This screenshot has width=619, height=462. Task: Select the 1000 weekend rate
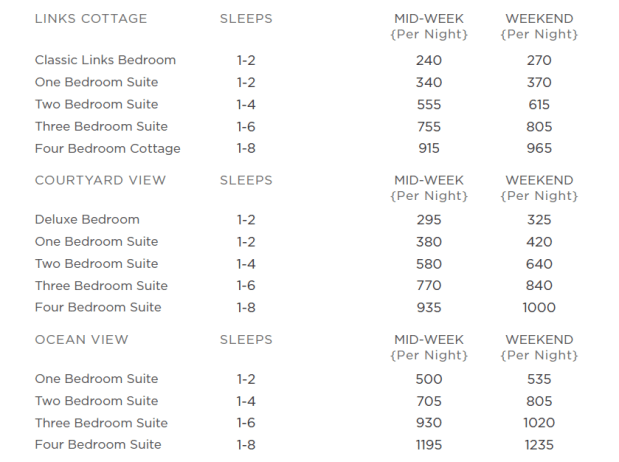click(x=539, y=308)
